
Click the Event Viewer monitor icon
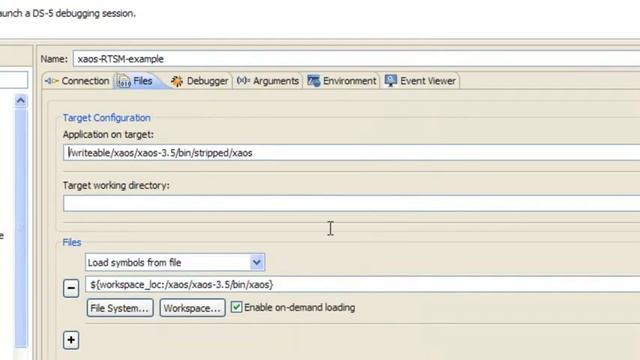click(x=391, y=80)
